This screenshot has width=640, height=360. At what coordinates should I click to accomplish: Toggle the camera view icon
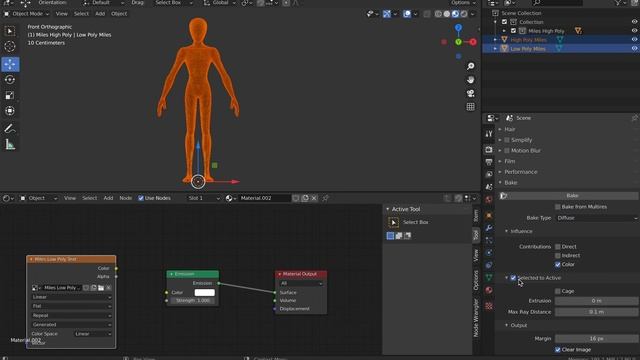(470, 93)
